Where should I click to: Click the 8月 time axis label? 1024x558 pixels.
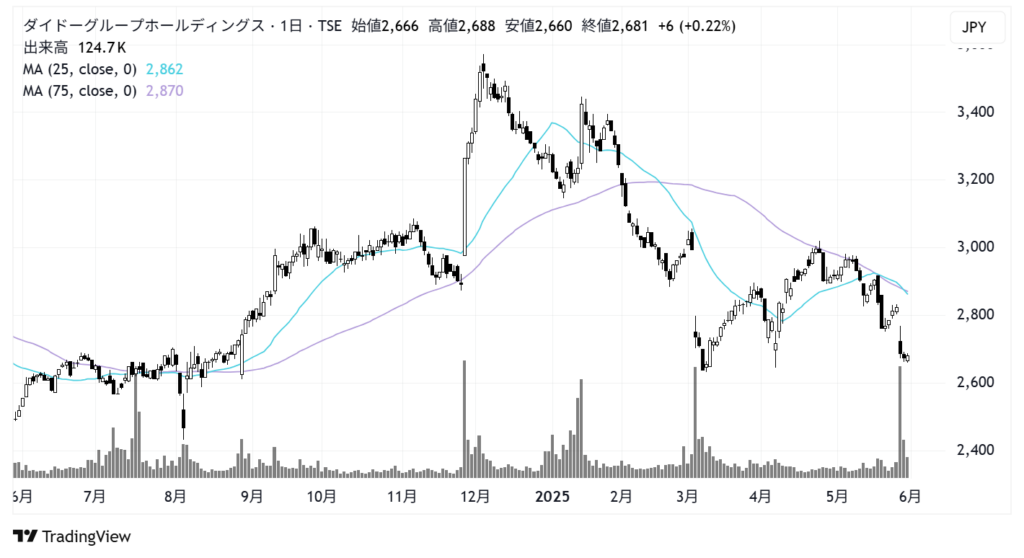coord(175,497)
